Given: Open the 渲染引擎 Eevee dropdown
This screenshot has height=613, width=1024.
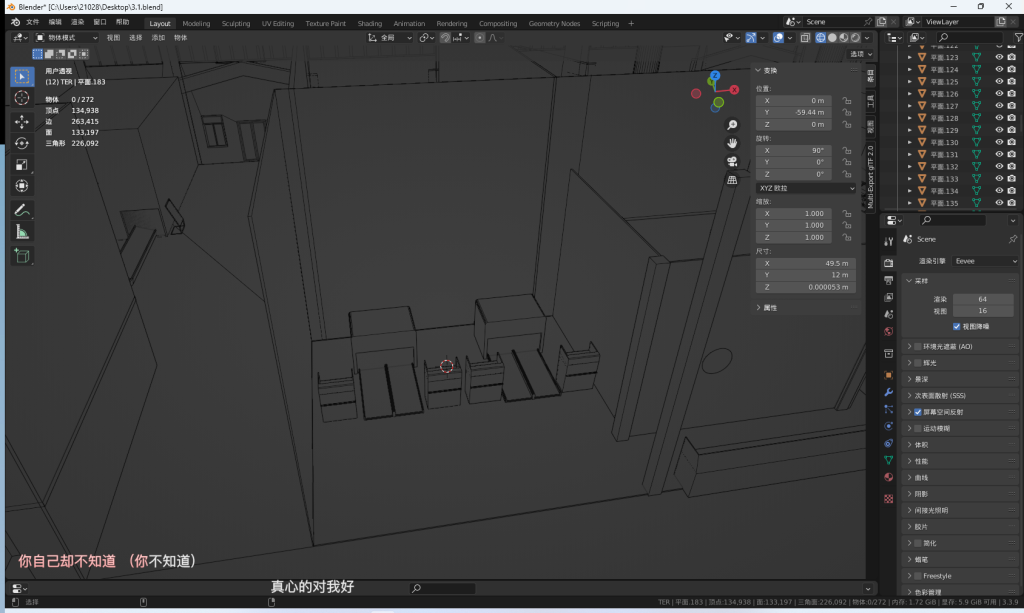Looking at the screenshot, I should 985,261.
